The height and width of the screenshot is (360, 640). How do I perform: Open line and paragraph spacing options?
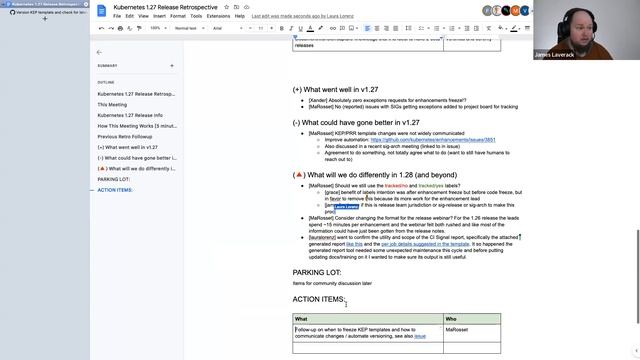point(408,28)
